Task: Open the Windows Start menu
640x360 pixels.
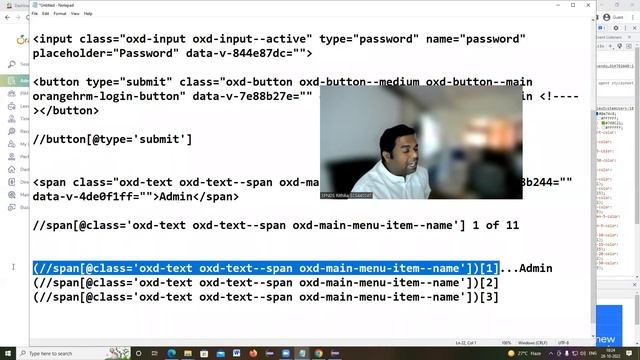Action: tap(8, 353)
